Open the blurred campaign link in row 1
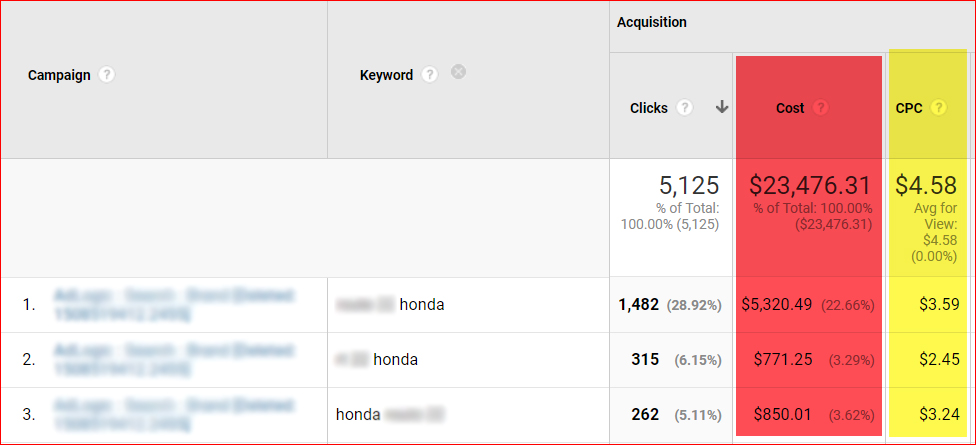This screenshot has height=445, width=976. click(x=174, y=305)
